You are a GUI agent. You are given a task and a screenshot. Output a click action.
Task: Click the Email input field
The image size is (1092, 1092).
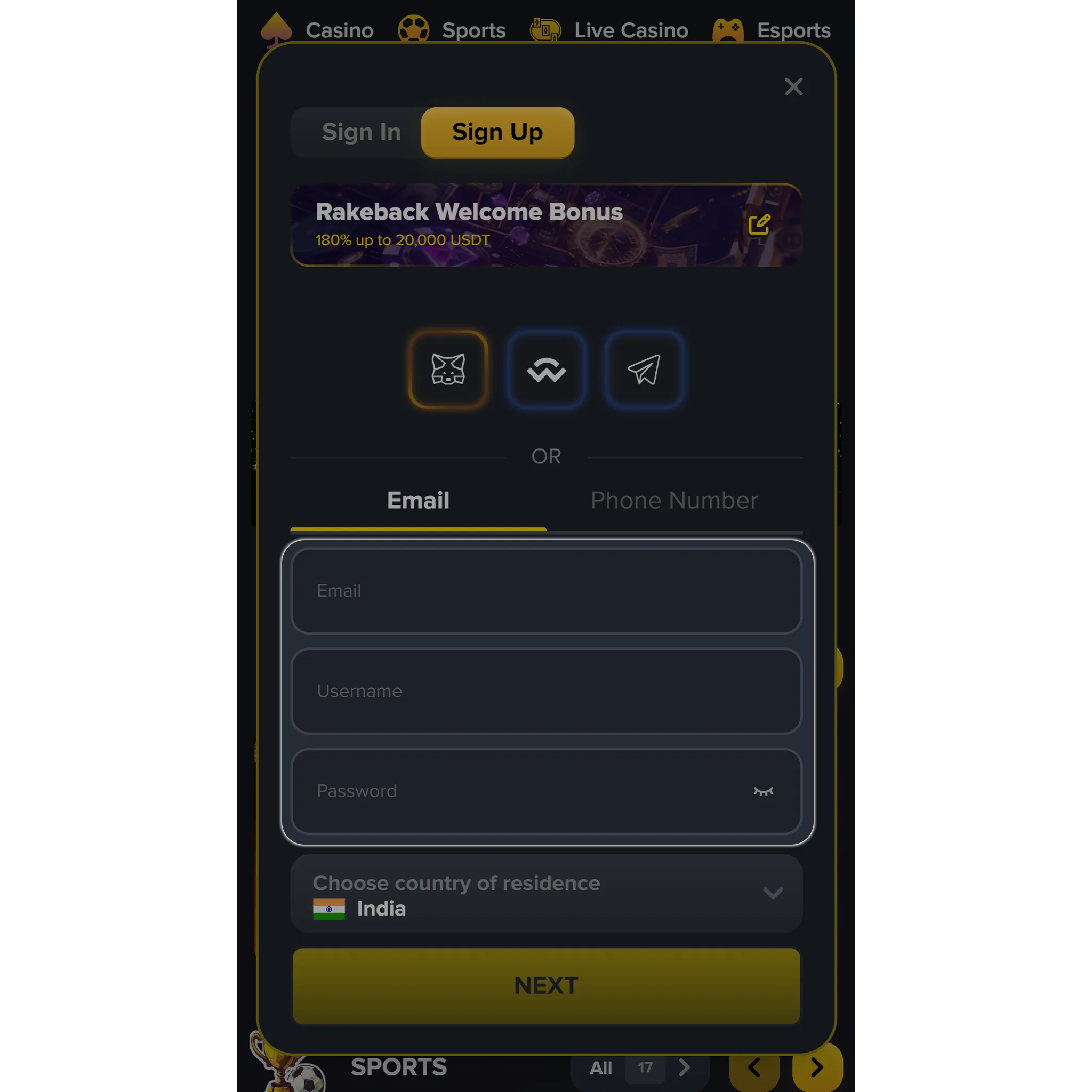546,590
